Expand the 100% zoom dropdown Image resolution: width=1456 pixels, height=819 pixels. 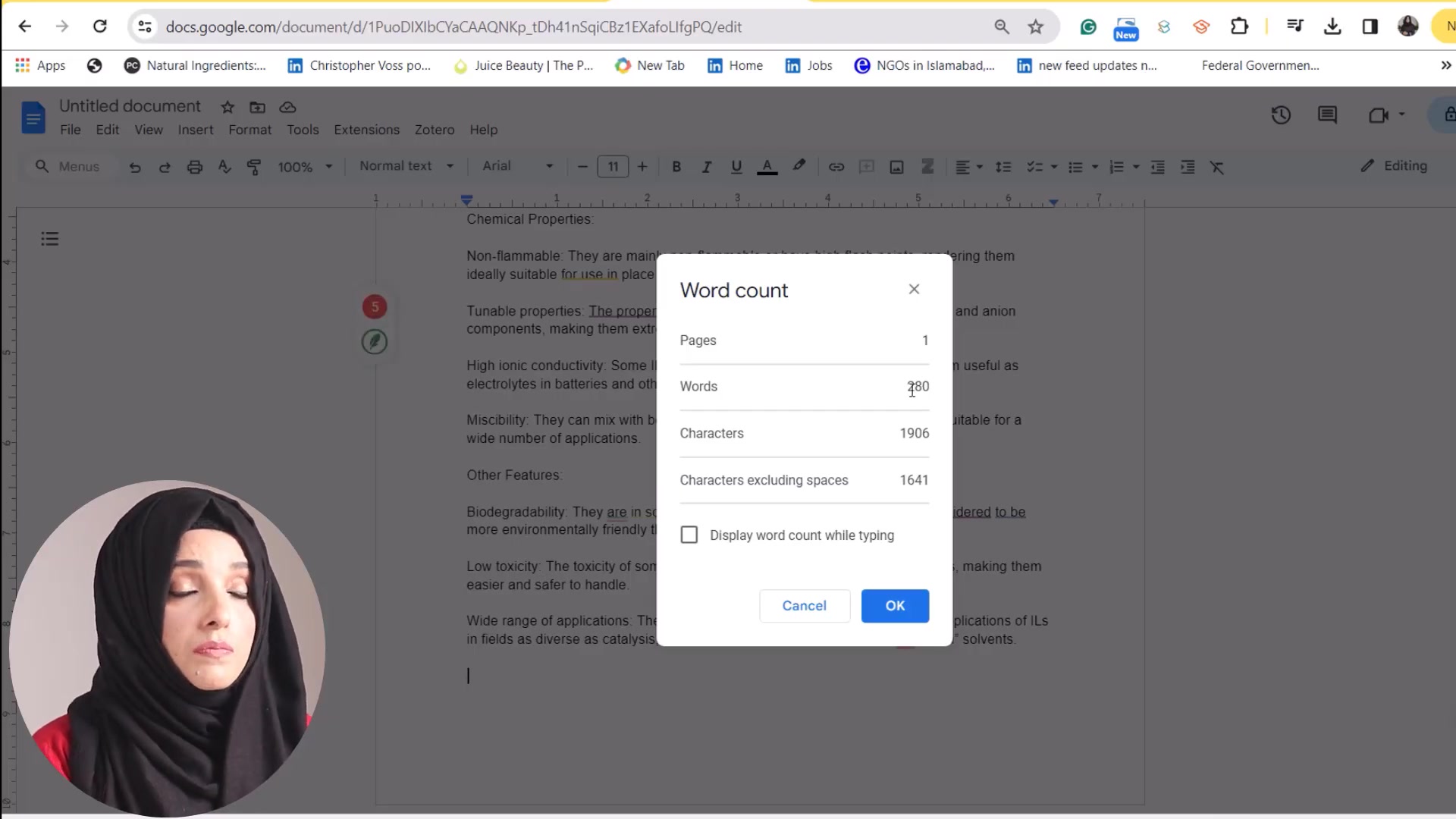coord(305,167)
